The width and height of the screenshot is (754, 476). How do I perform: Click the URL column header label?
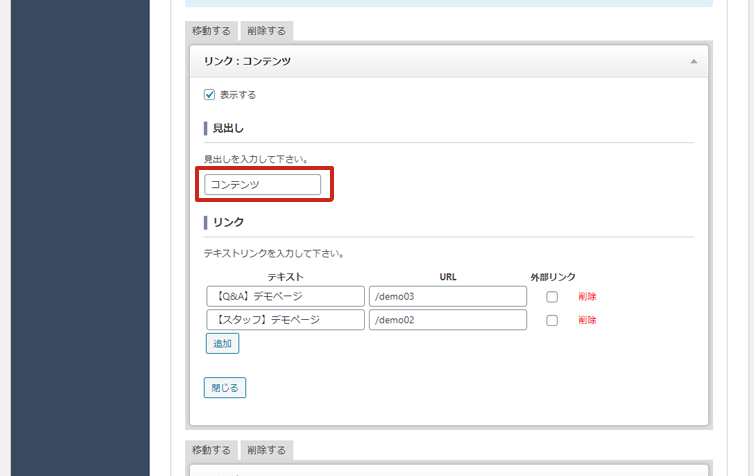tap(447, 277)
